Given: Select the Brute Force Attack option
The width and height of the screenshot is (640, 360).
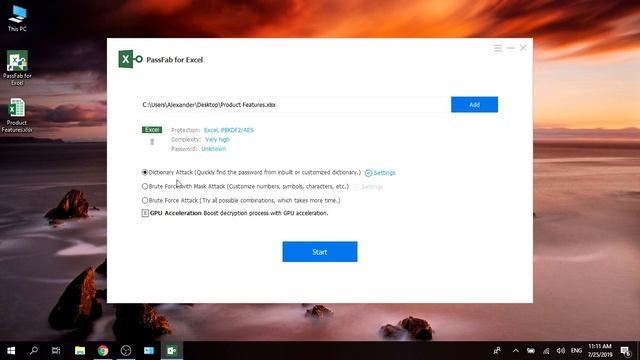Looking at the screenshot, I should click(x=144, y=200).
